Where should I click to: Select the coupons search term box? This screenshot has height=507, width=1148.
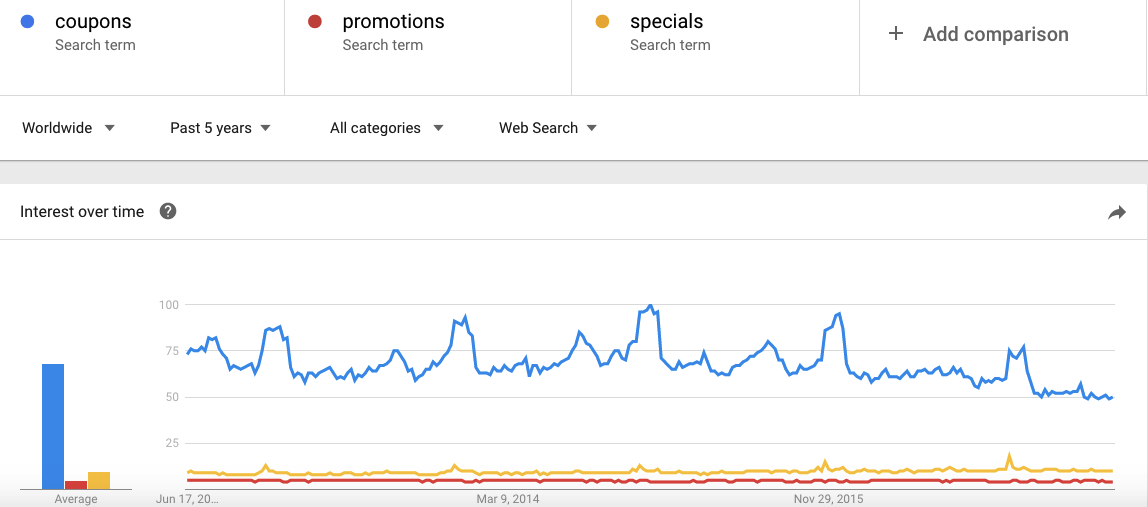click(x=142, y=48)
